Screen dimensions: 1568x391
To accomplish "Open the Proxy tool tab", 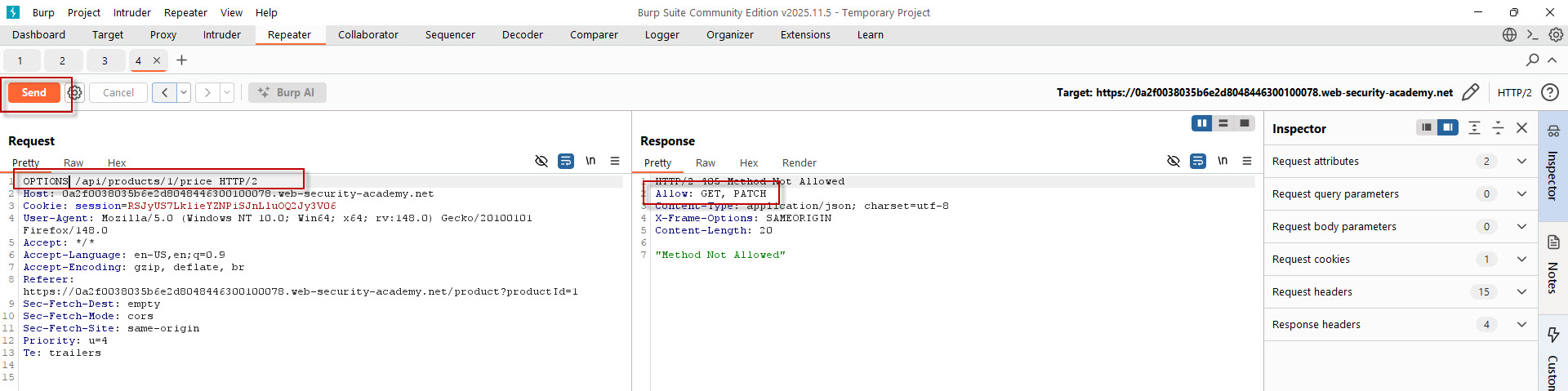I will click(x=163, y=35).
